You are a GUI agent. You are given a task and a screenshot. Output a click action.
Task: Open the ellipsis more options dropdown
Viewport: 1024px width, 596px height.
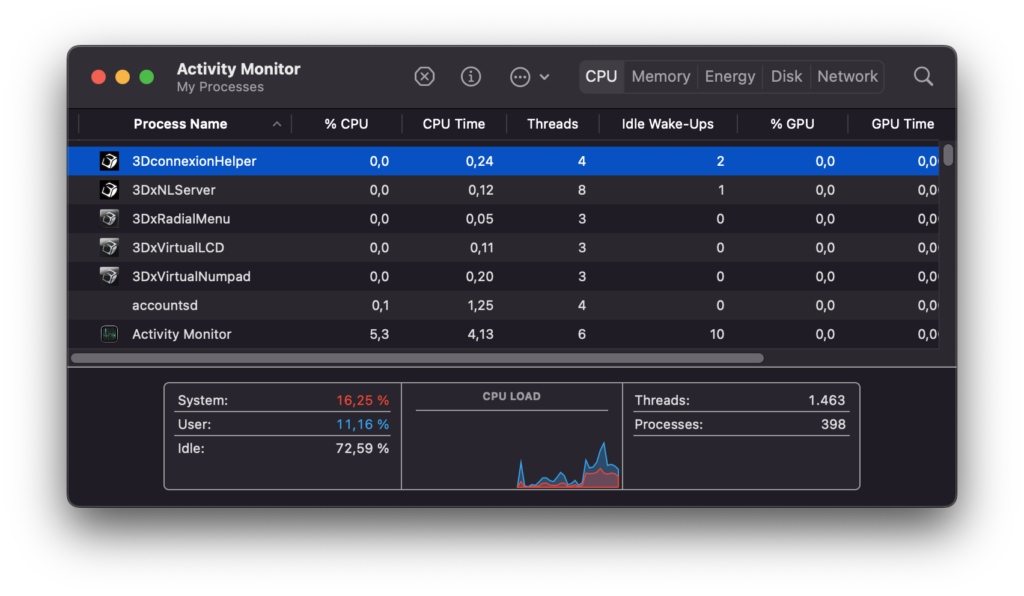[529, 77]
